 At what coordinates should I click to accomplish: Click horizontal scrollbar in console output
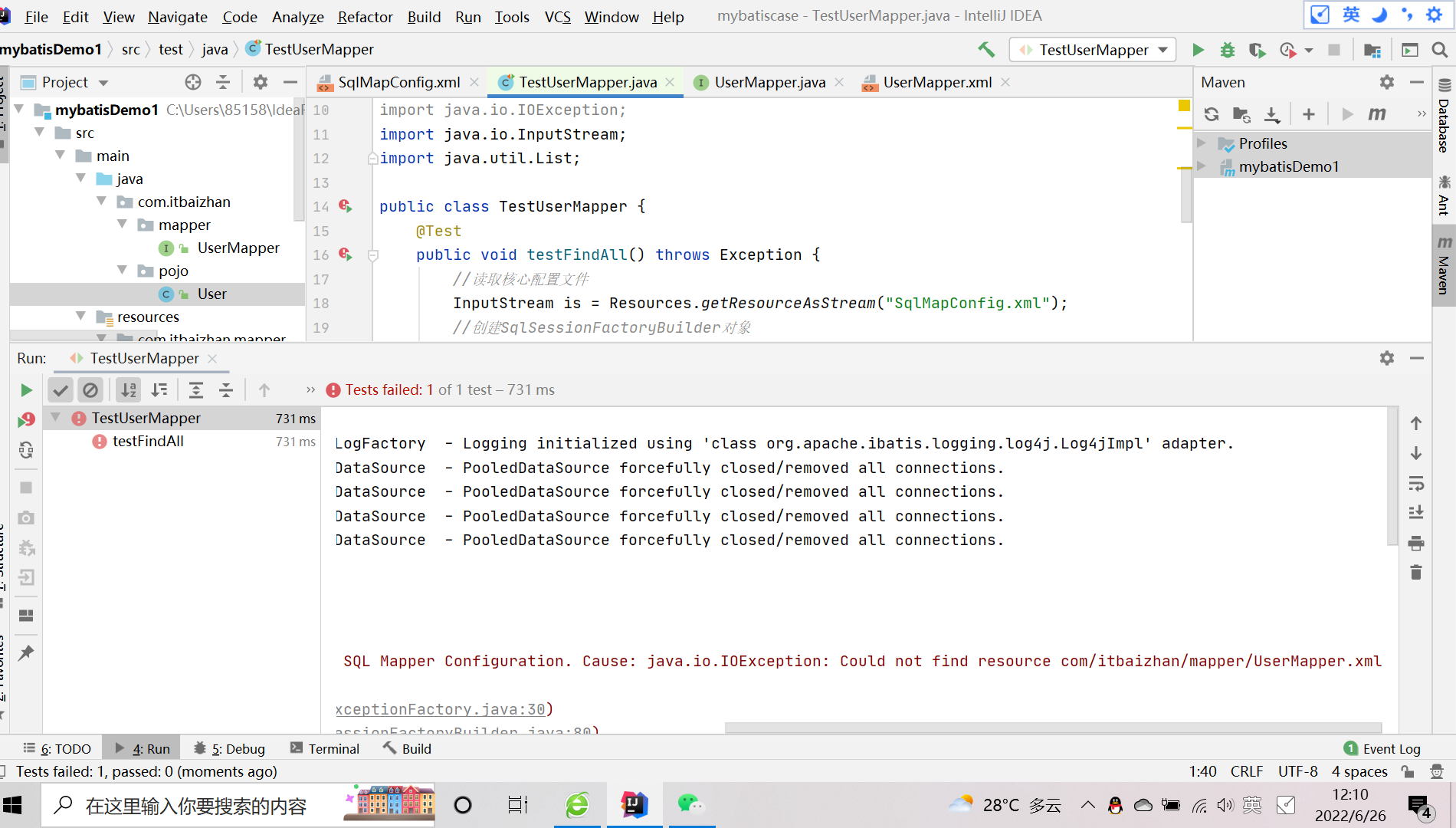[x=1053, y=728]
